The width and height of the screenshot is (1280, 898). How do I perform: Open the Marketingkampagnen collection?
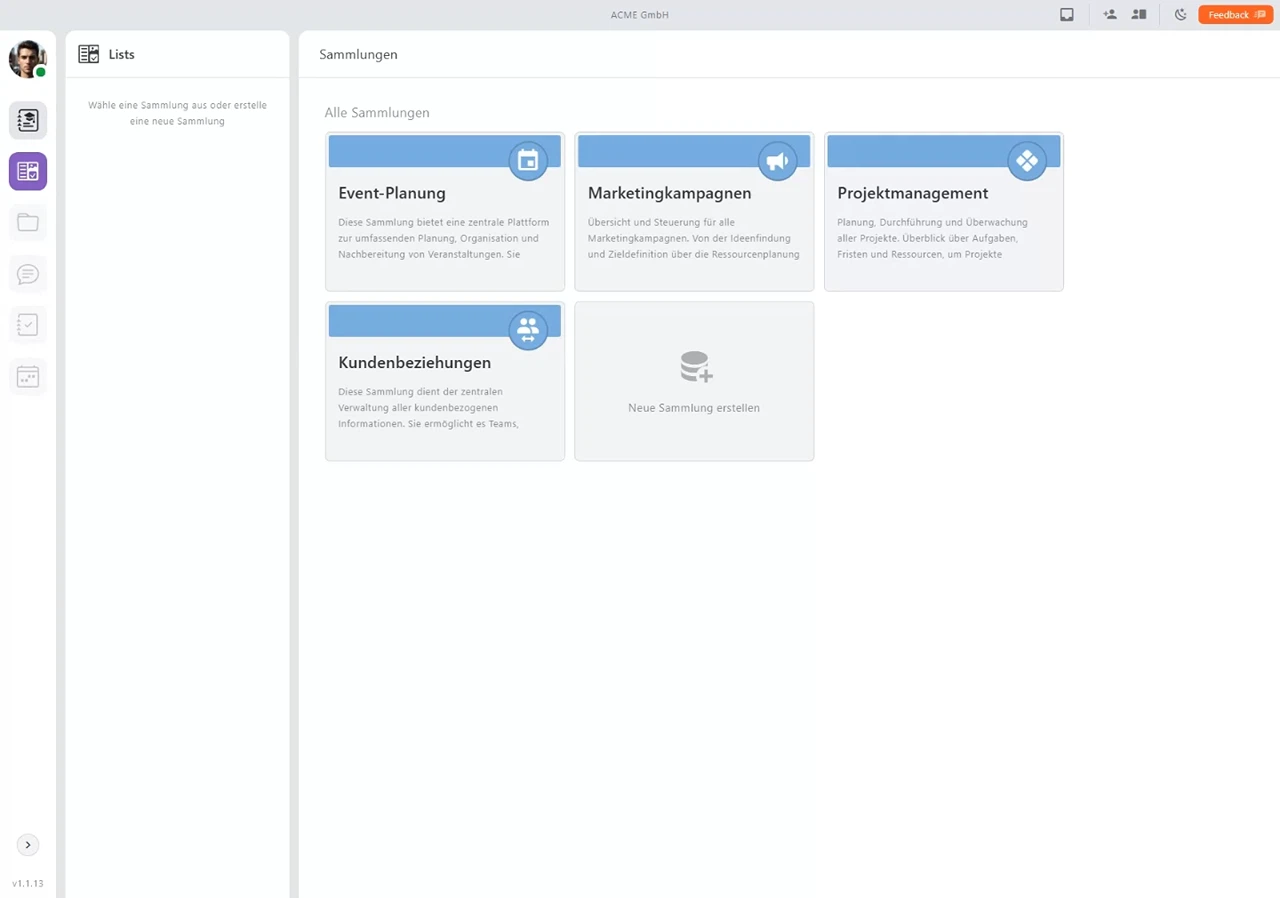[x=693, y=212]
